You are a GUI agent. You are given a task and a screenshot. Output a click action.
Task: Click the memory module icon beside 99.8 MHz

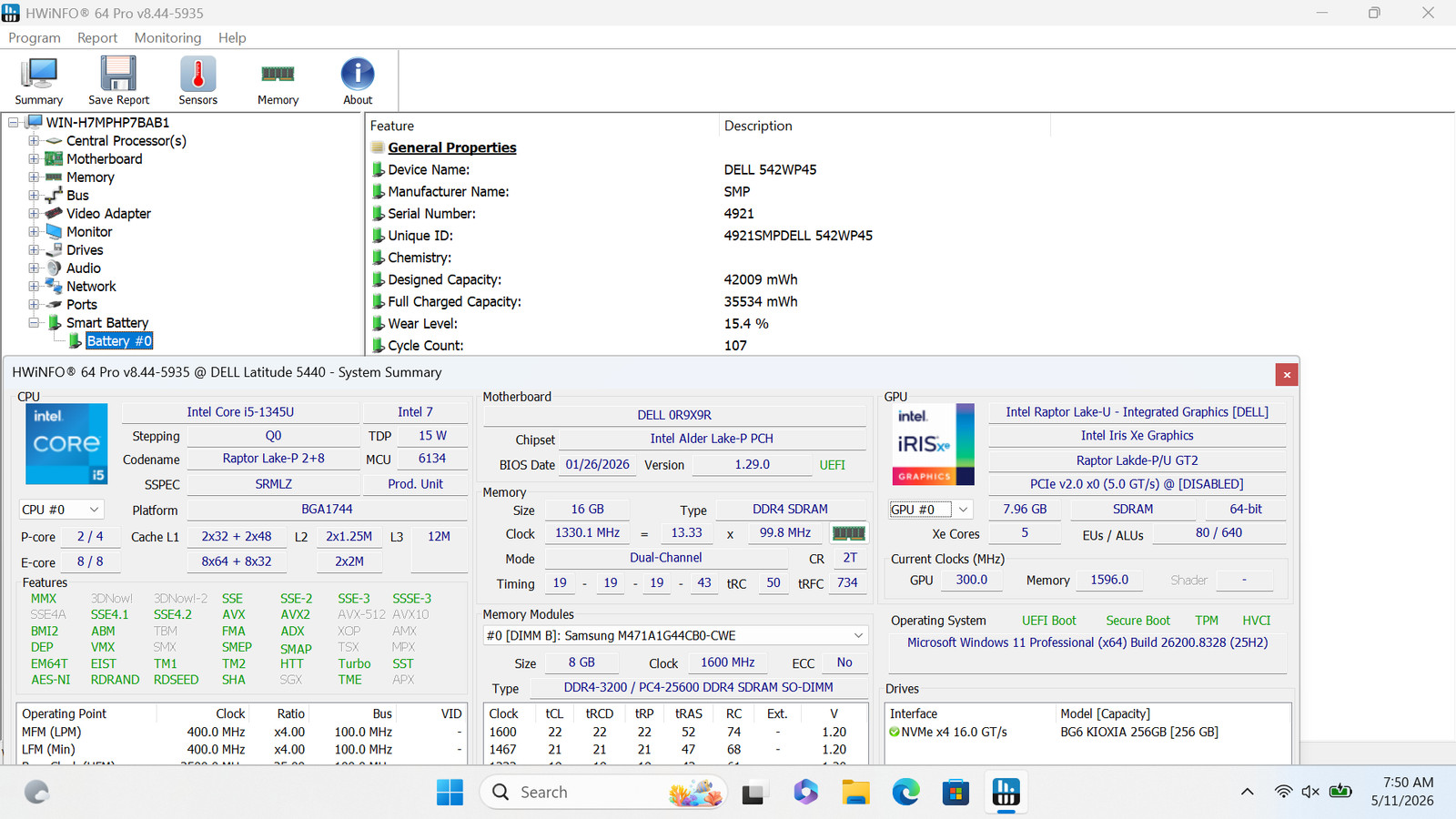point(849,533)
